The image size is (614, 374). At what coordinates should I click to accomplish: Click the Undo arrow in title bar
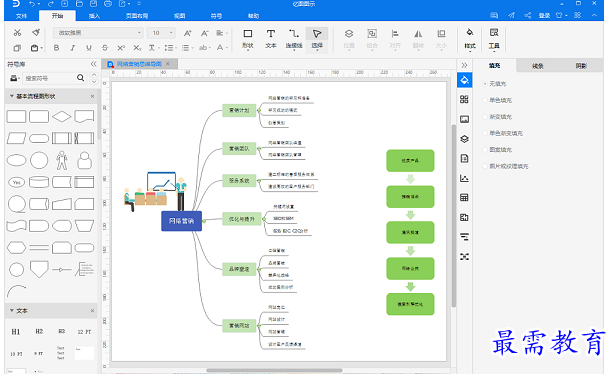point(32,4)
